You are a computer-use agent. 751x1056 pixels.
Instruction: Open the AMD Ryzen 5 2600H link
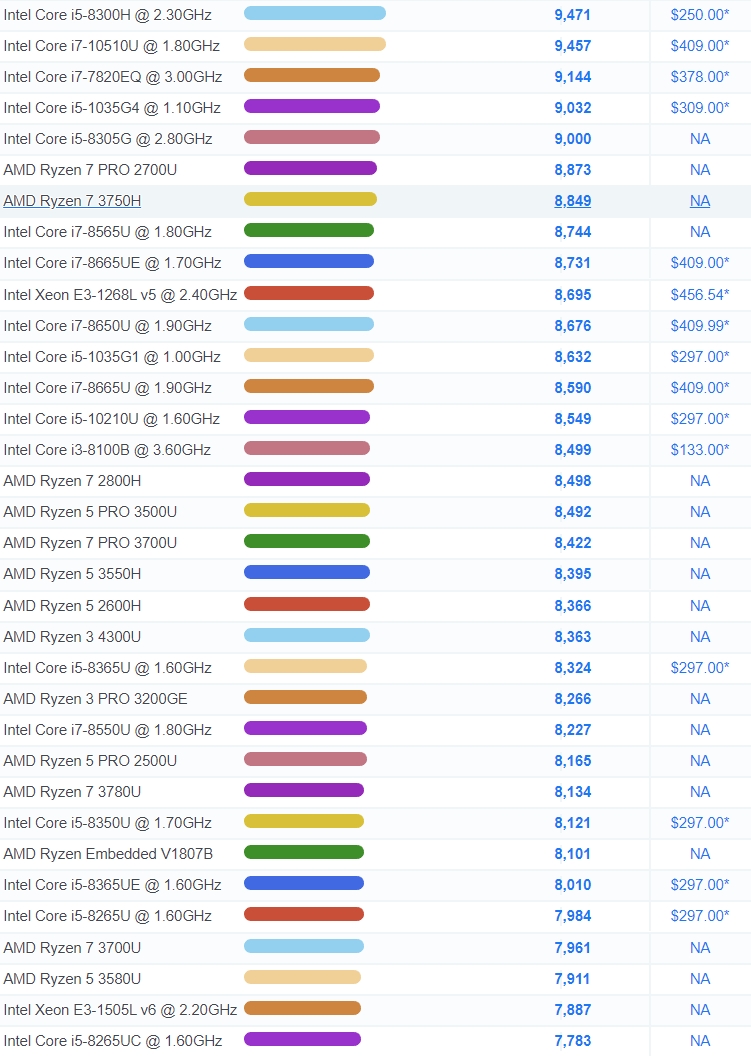(x=72, y=606)
